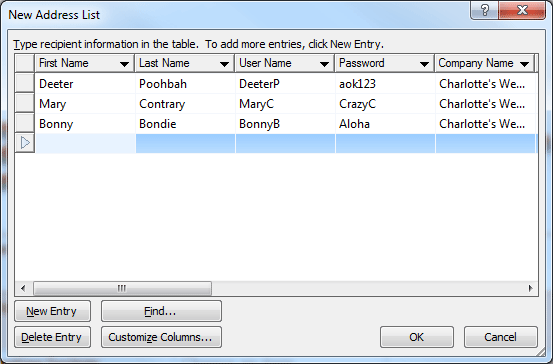Select Company Name cell in Mary's row
This screenshot has width=553, height=364.
(485, 104)
